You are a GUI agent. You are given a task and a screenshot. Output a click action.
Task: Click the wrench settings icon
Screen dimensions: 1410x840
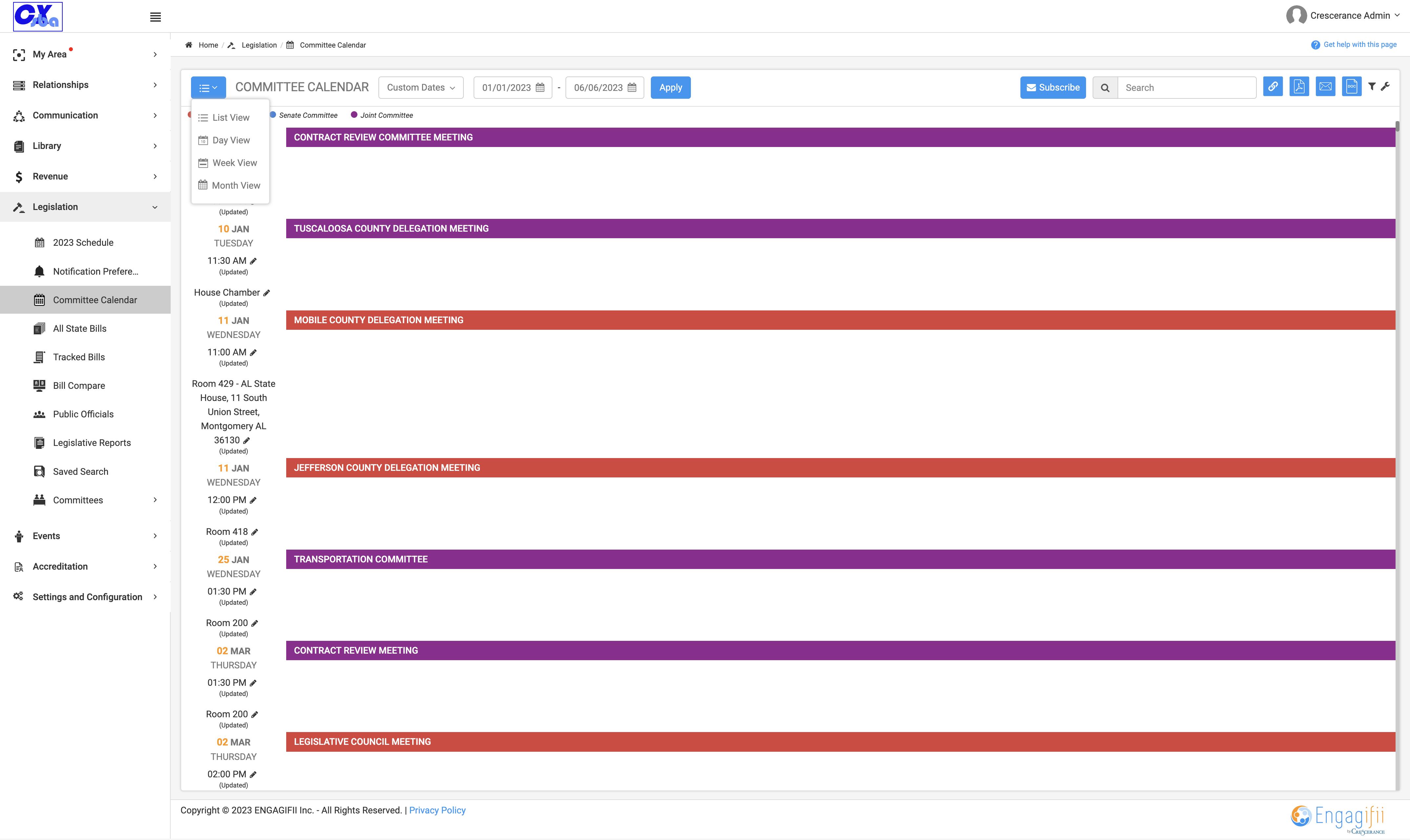click(x=1385, y=87)
